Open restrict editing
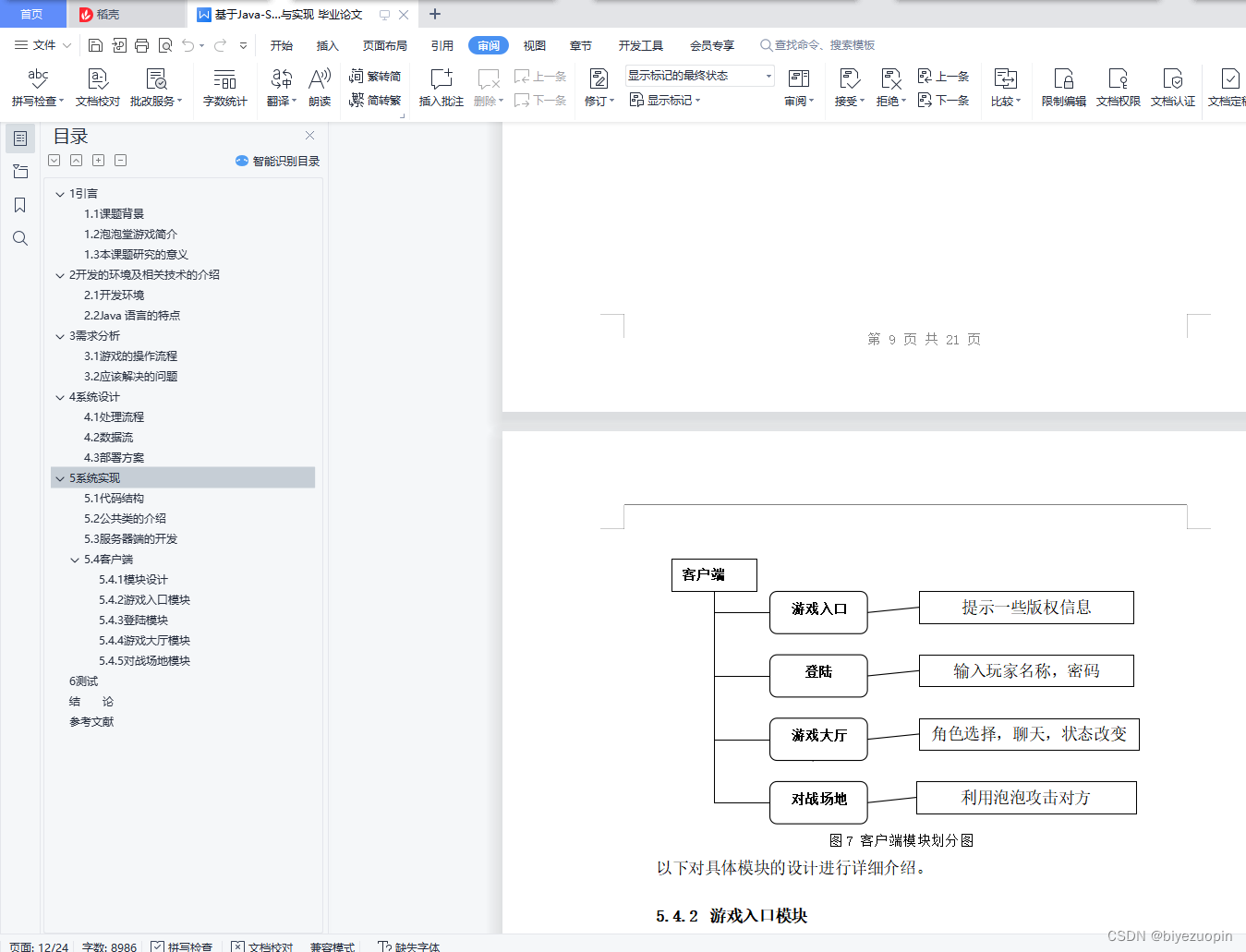Screen dimensions: 1246x952 click(1064, 88)
